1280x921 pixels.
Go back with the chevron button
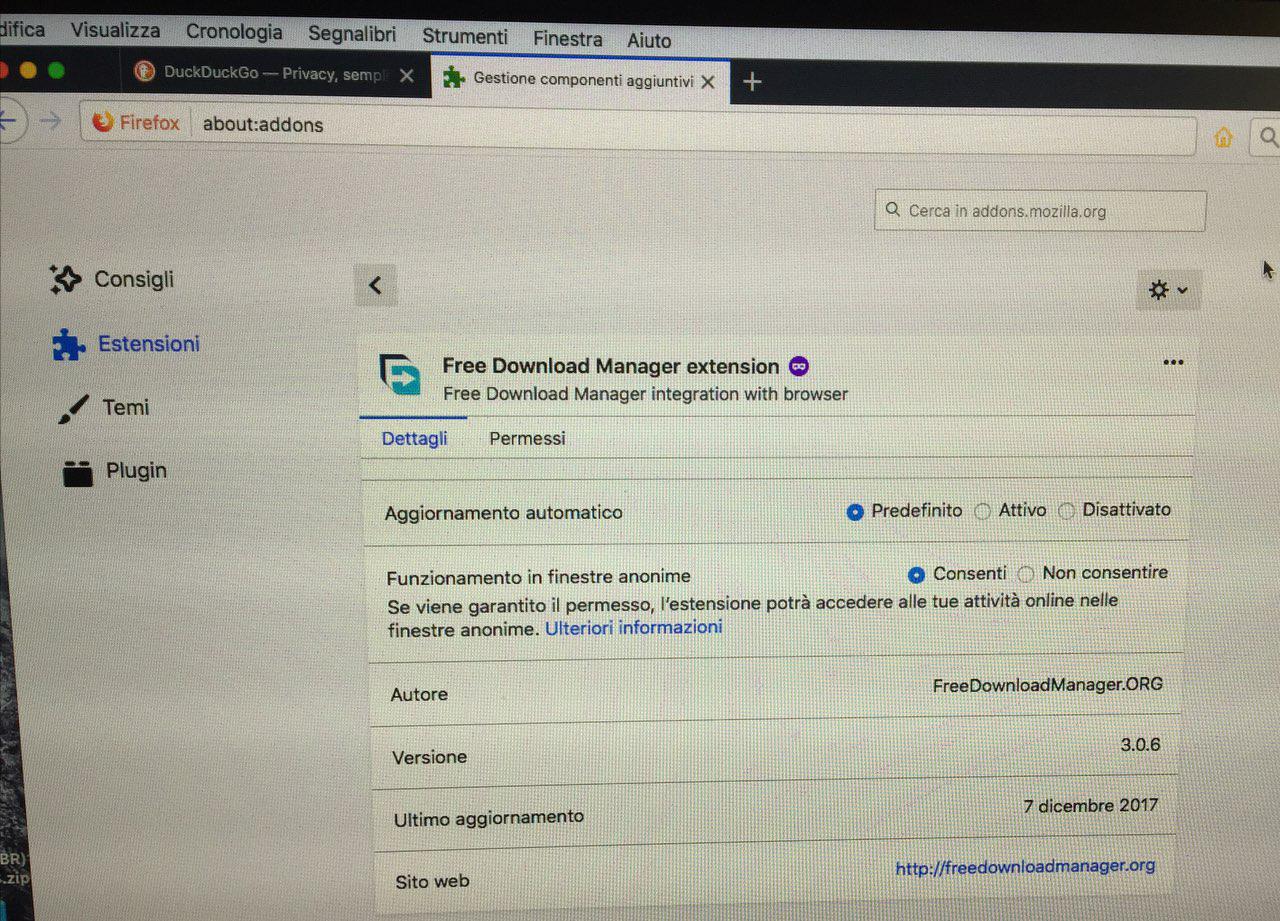click(376, 286)
